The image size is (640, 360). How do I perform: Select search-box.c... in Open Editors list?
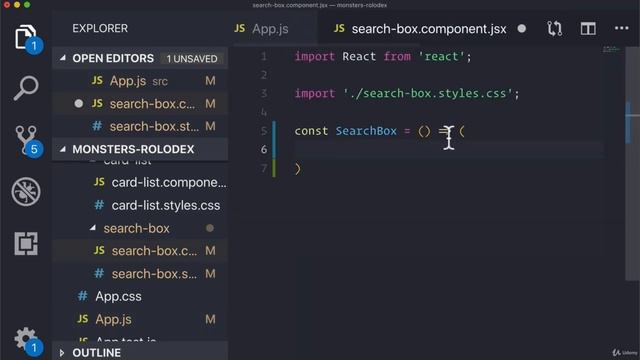[140, 104]
